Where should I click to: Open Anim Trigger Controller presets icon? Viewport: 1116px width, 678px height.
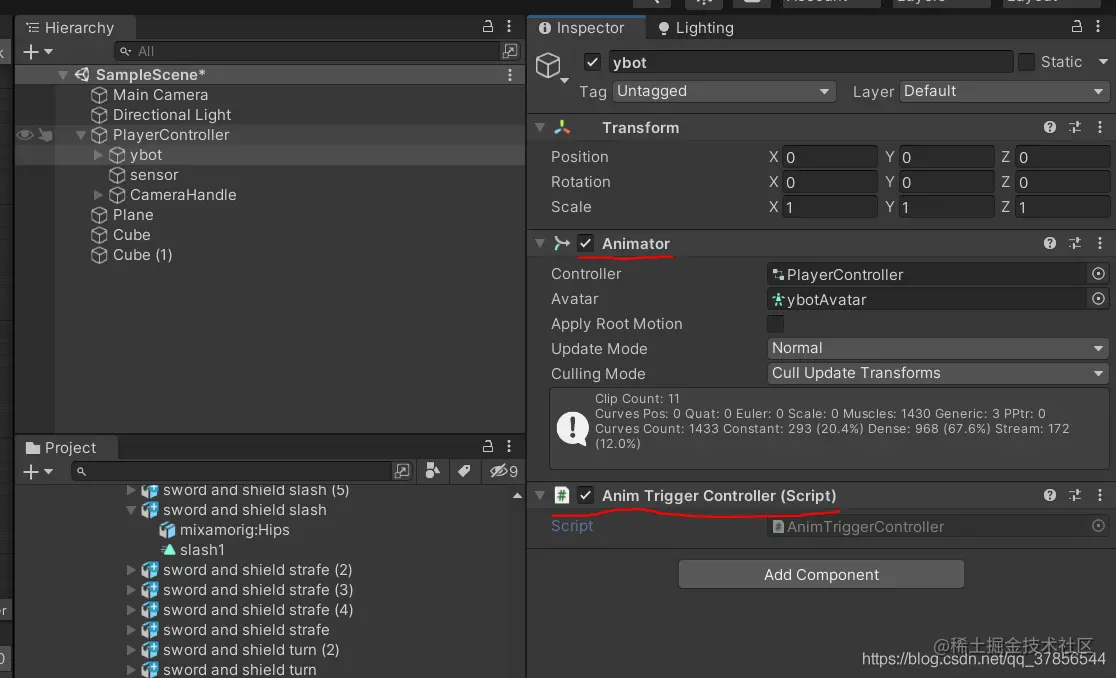point(1075,495)
